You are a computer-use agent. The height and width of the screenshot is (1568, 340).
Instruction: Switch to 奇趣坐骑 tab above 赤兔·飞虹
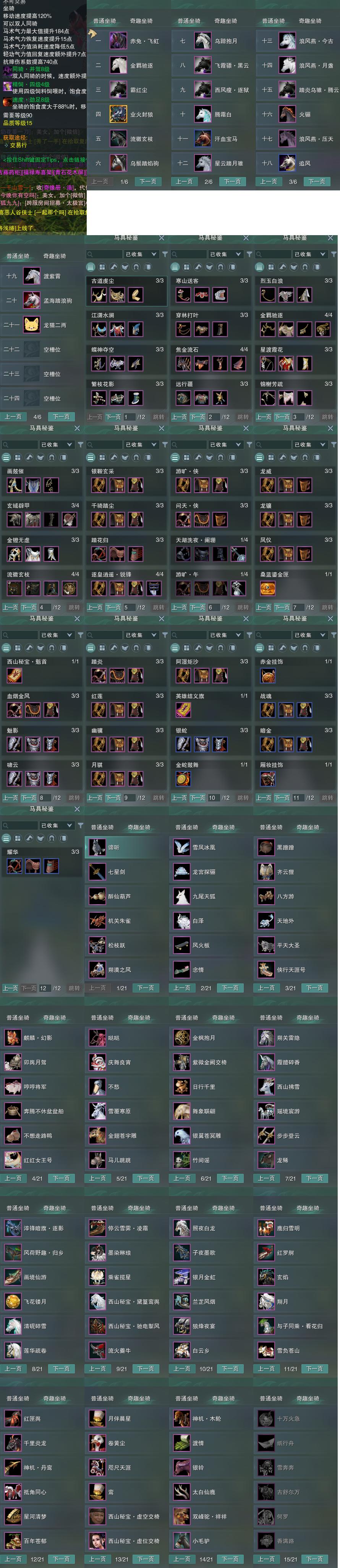141,21
